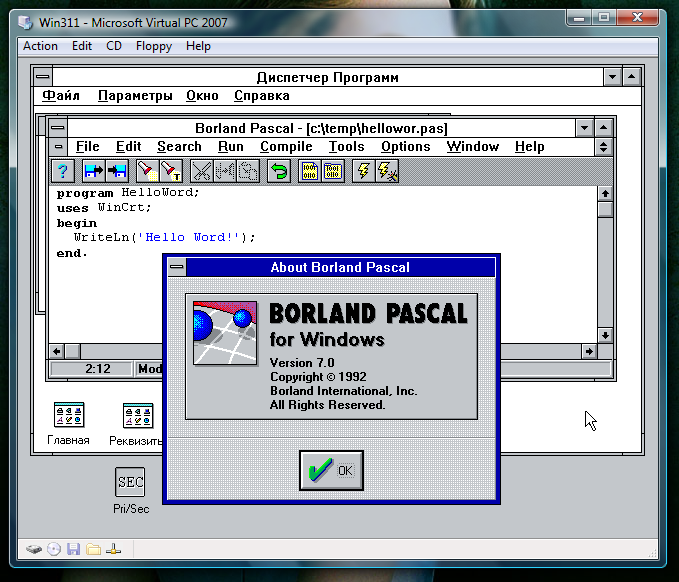Open the Справка menu in Program Manager

point(261,96)
